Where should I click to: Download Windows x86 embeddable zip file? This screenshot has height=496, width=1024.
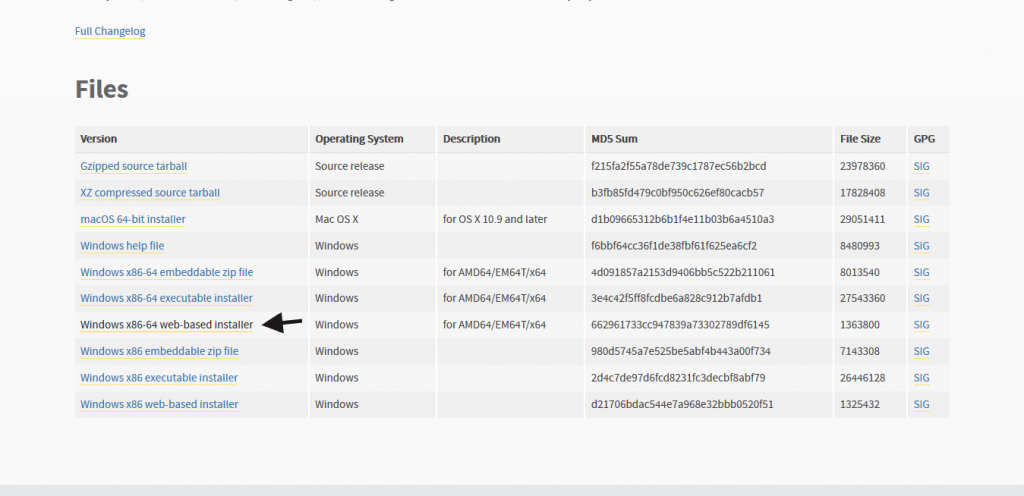159,351
